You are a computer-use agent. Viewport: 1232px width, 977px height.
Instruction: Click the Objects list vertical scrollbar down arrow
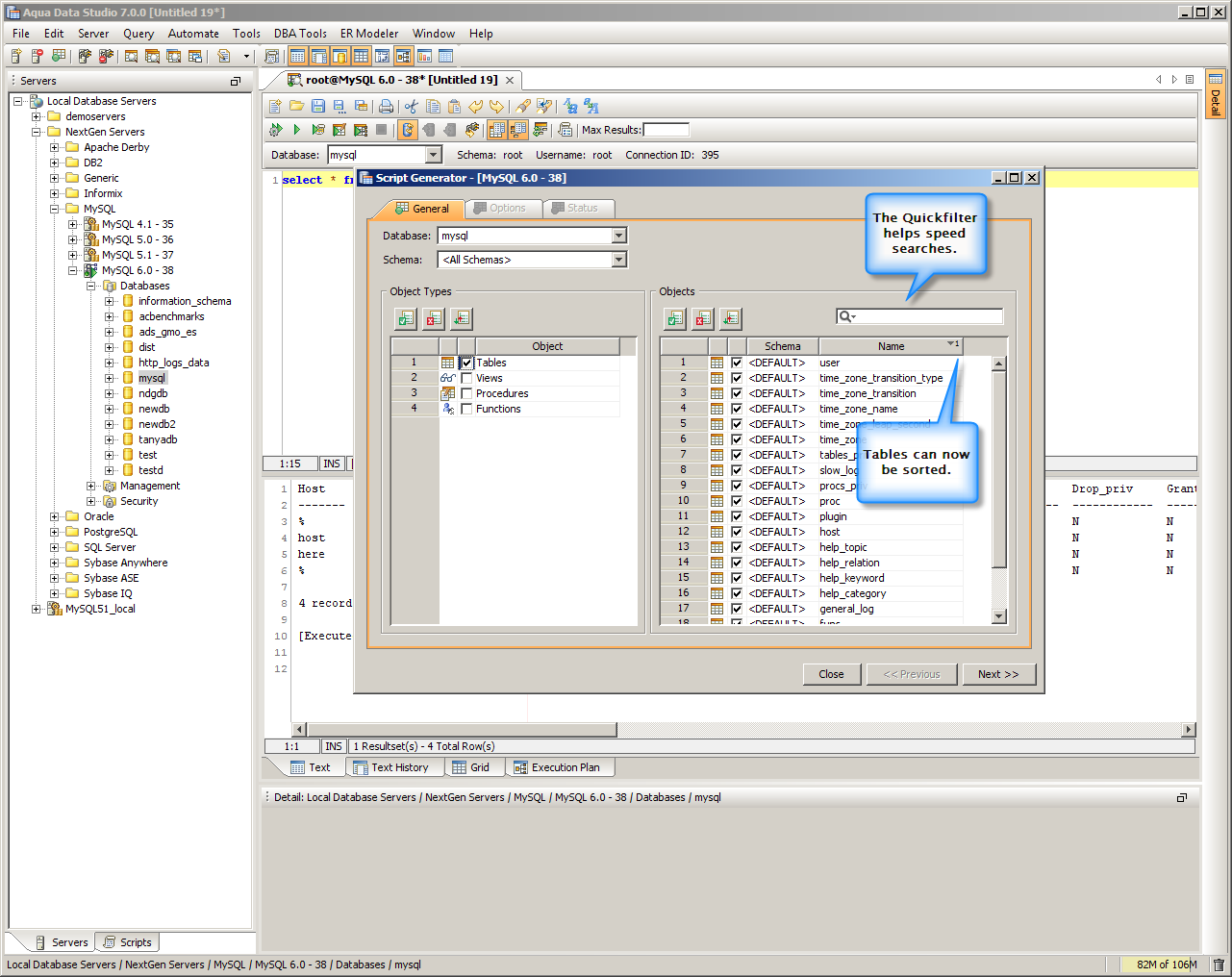click(x=998, y=616)
